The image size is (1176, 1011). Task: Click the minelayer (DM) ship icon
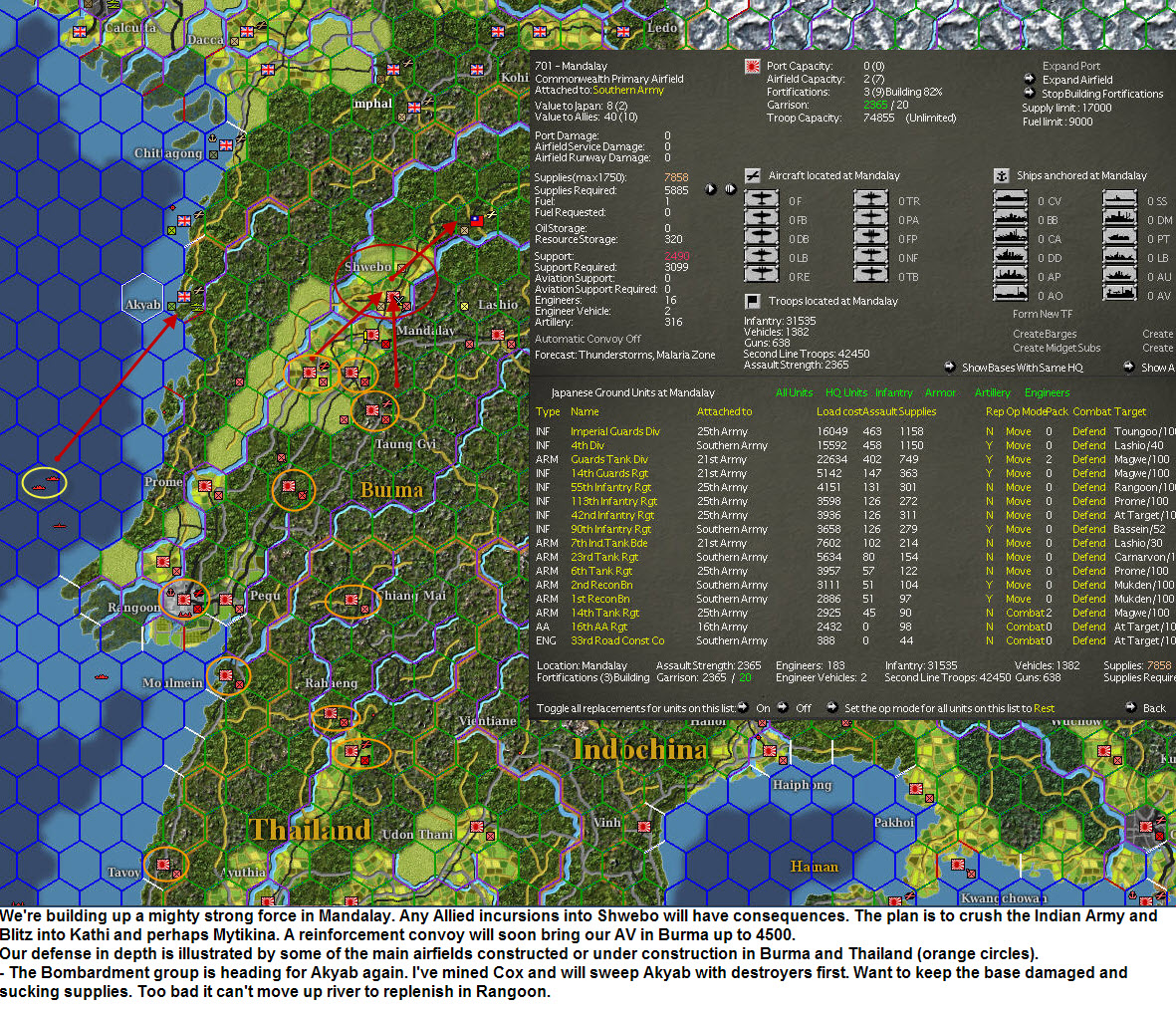point(1120,218)
